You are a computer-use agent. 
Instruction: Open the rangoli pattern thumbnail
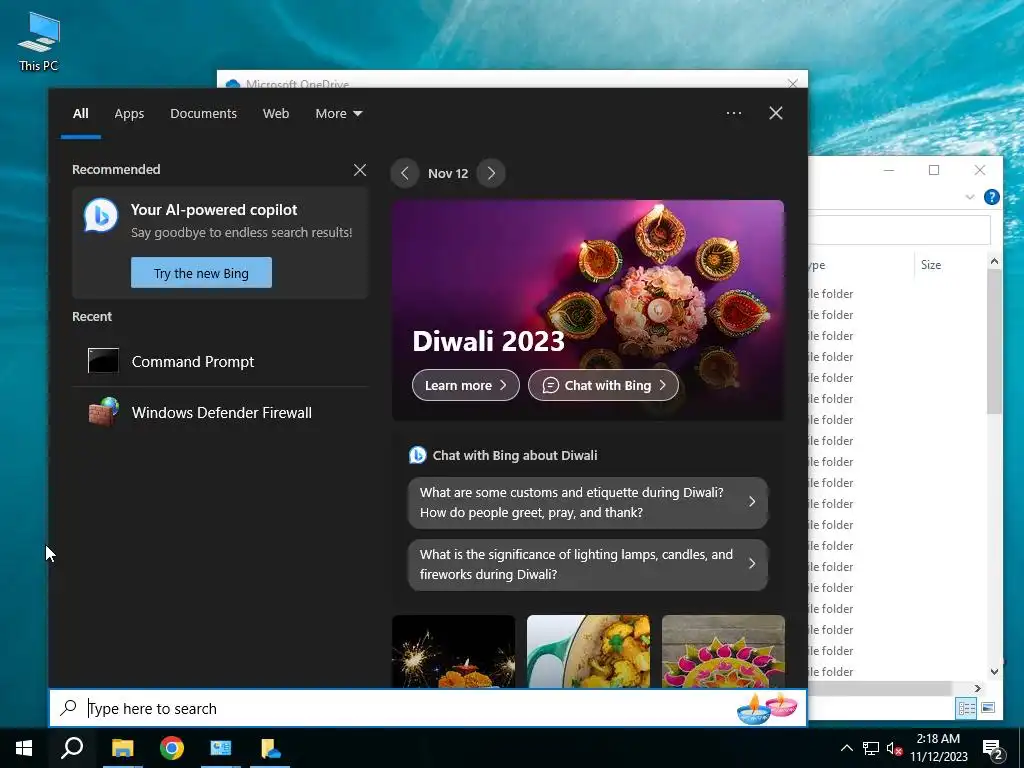click(x=723, y=650)
